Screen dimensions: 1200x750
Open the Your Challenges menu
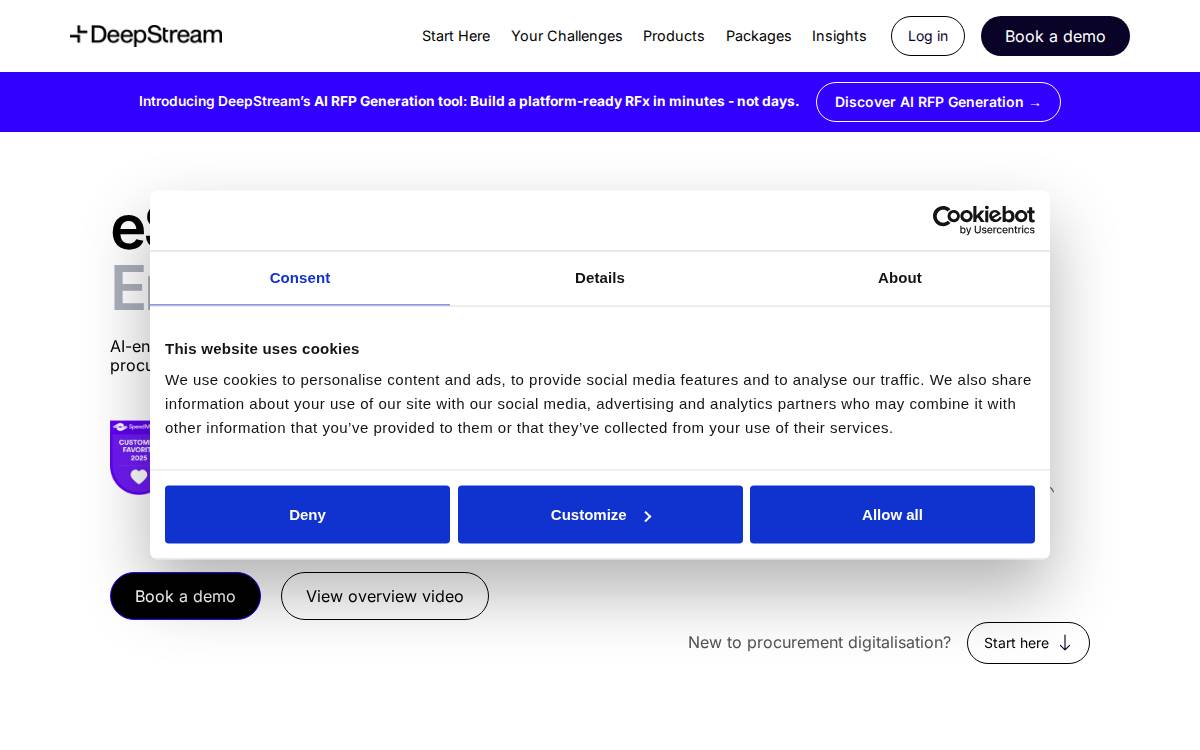pos(567,36)
